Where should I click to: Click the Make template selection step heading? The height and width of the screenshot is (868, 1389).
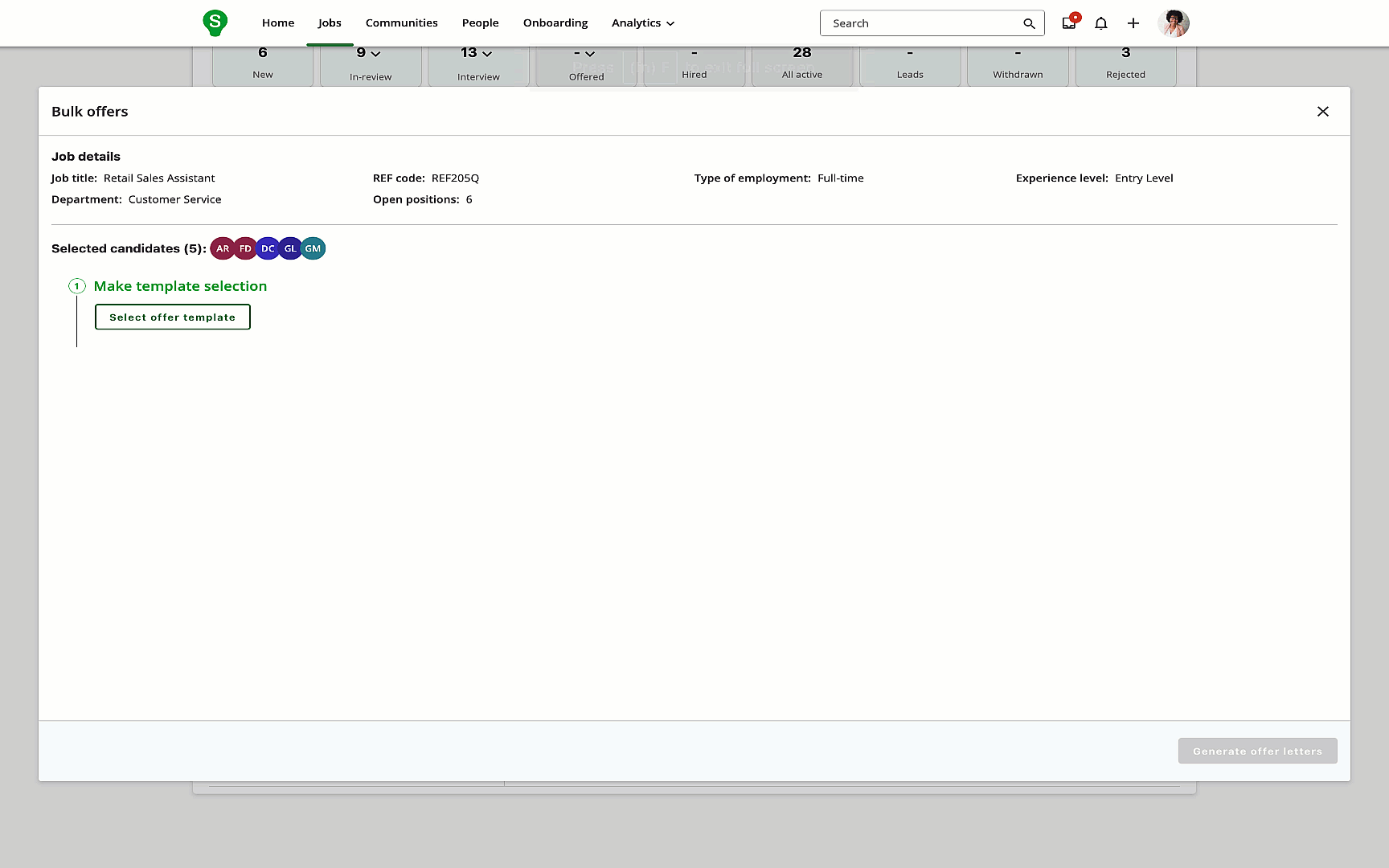pos(180,286)
